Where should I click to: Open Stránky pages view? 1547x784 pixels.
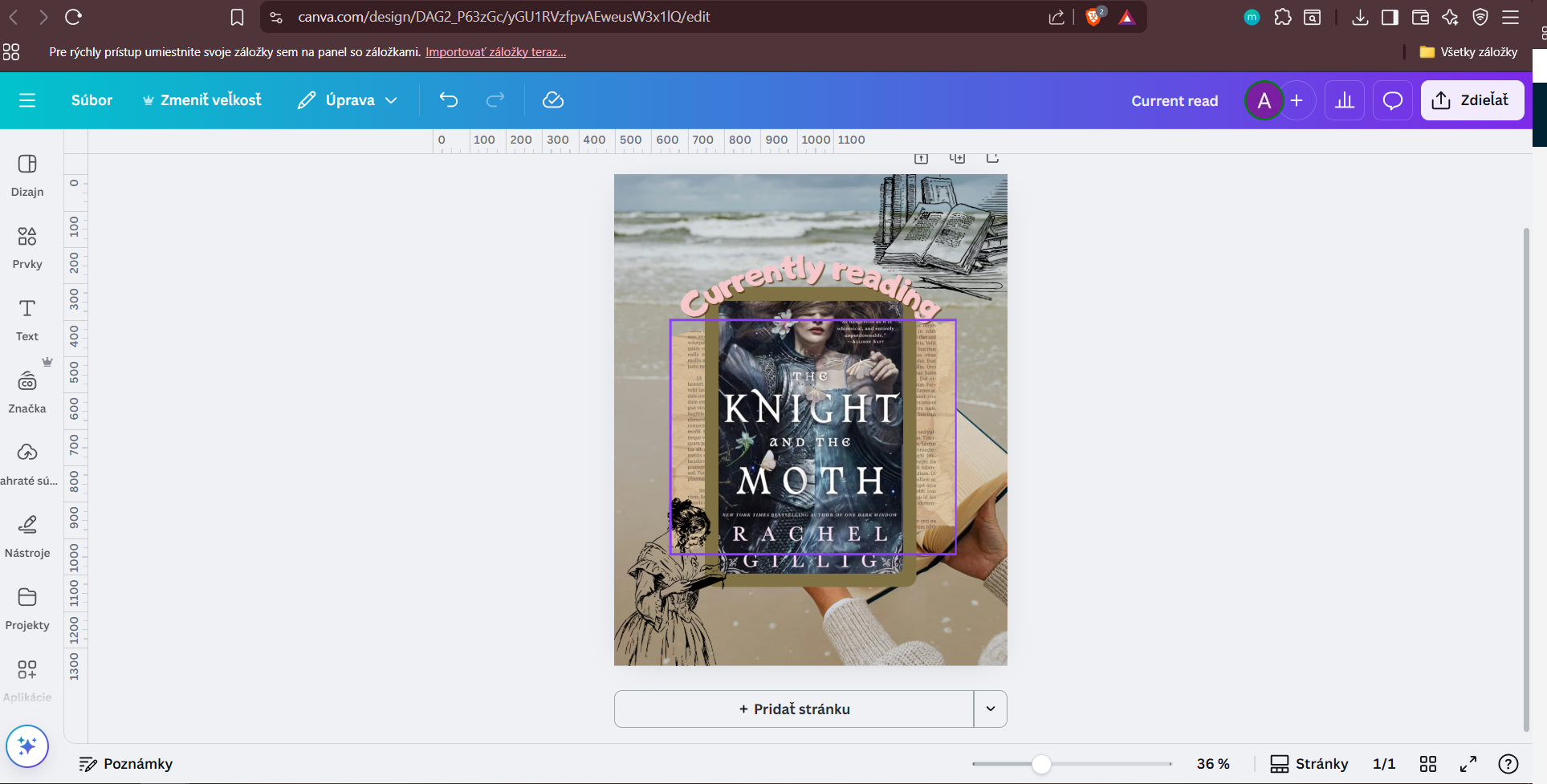coord(1309,764)
